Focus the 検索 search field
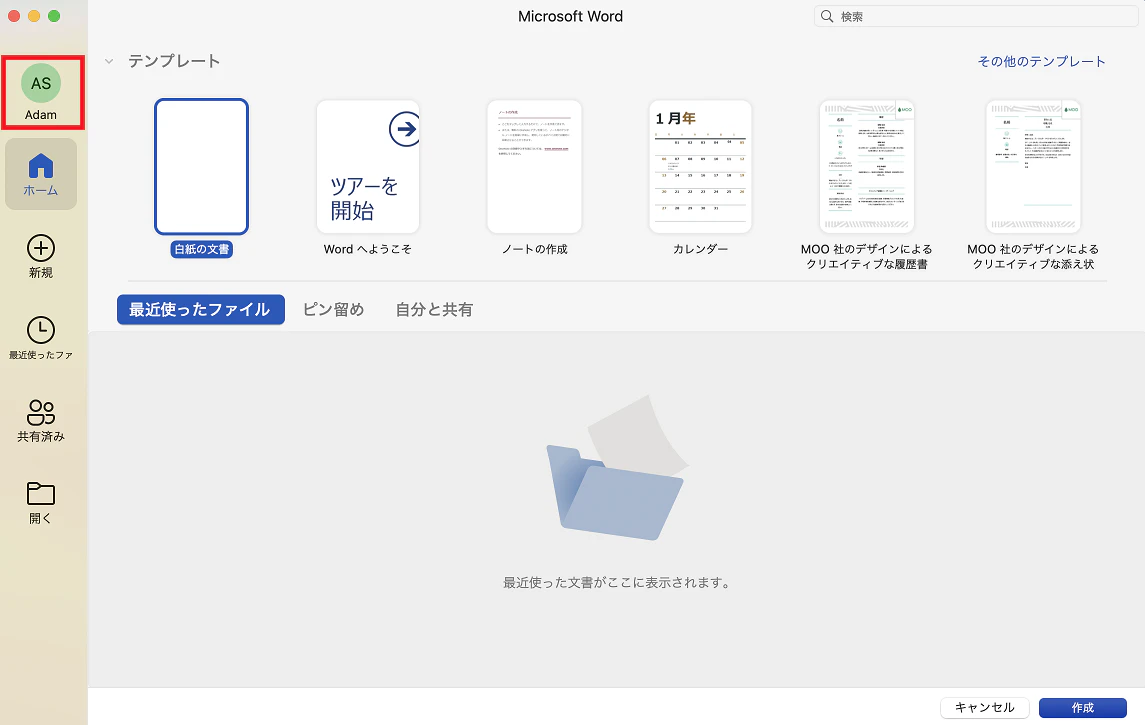The image size is (1145, 725). coord(976,16)
